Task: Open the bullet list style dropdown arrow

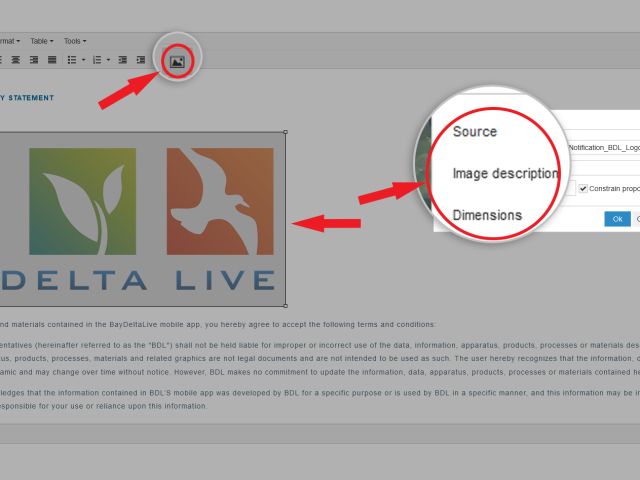Action: 84,60
